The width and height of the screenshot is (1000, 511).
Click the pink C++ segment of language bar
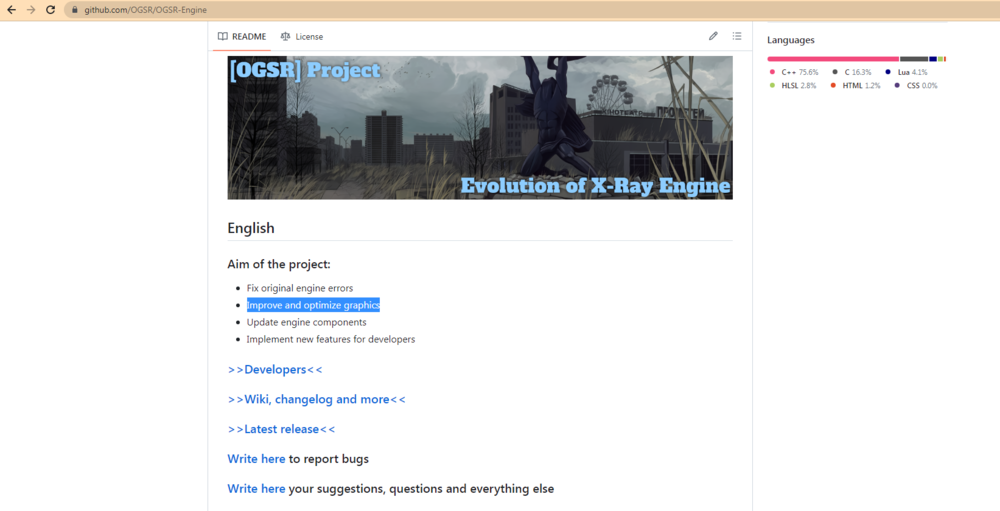tap(833, 59)
